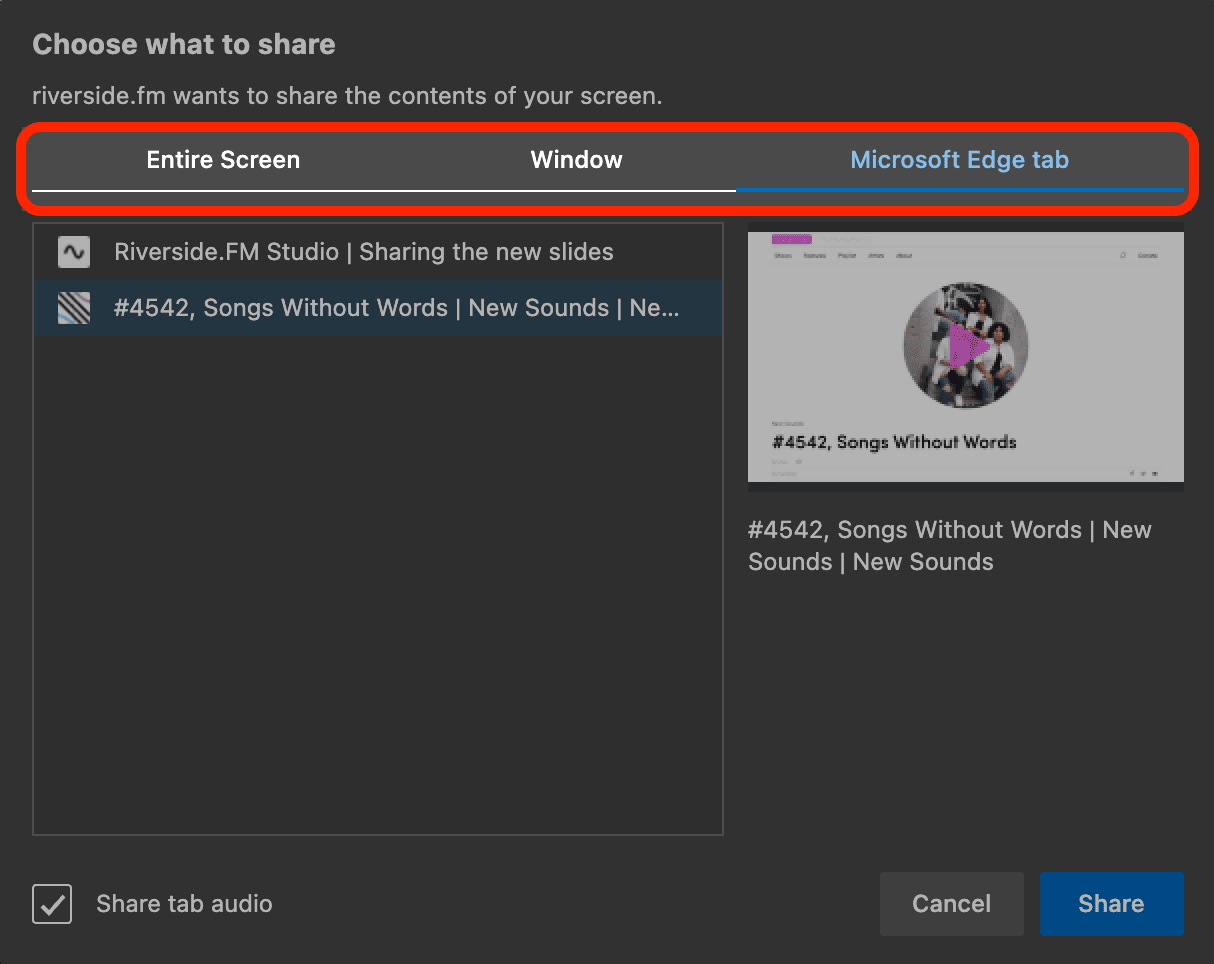Click the Share tab audio label
Screen dimensions: 1214x964
184,904
